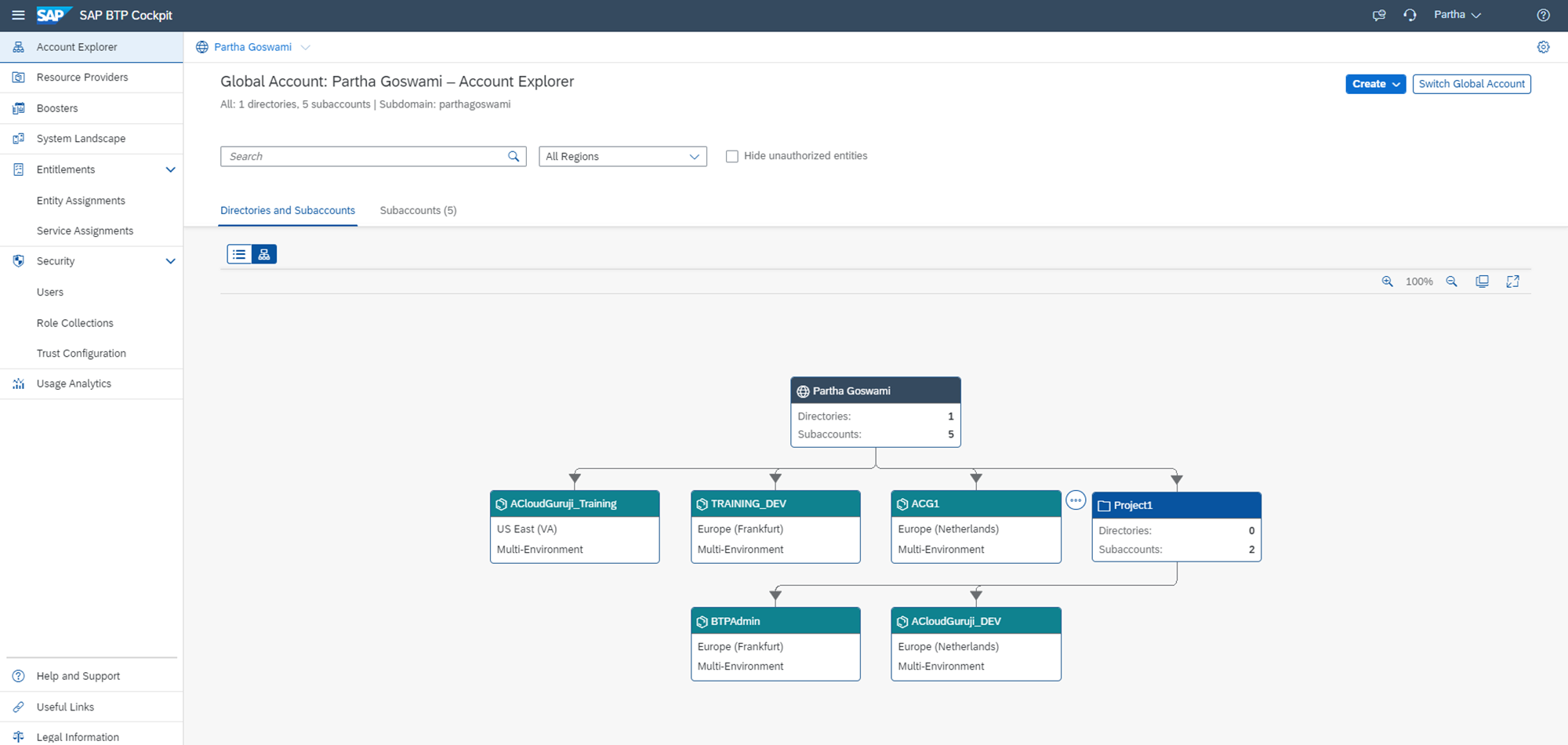
Task: Click into the Search input field
Action: (365, 157)
